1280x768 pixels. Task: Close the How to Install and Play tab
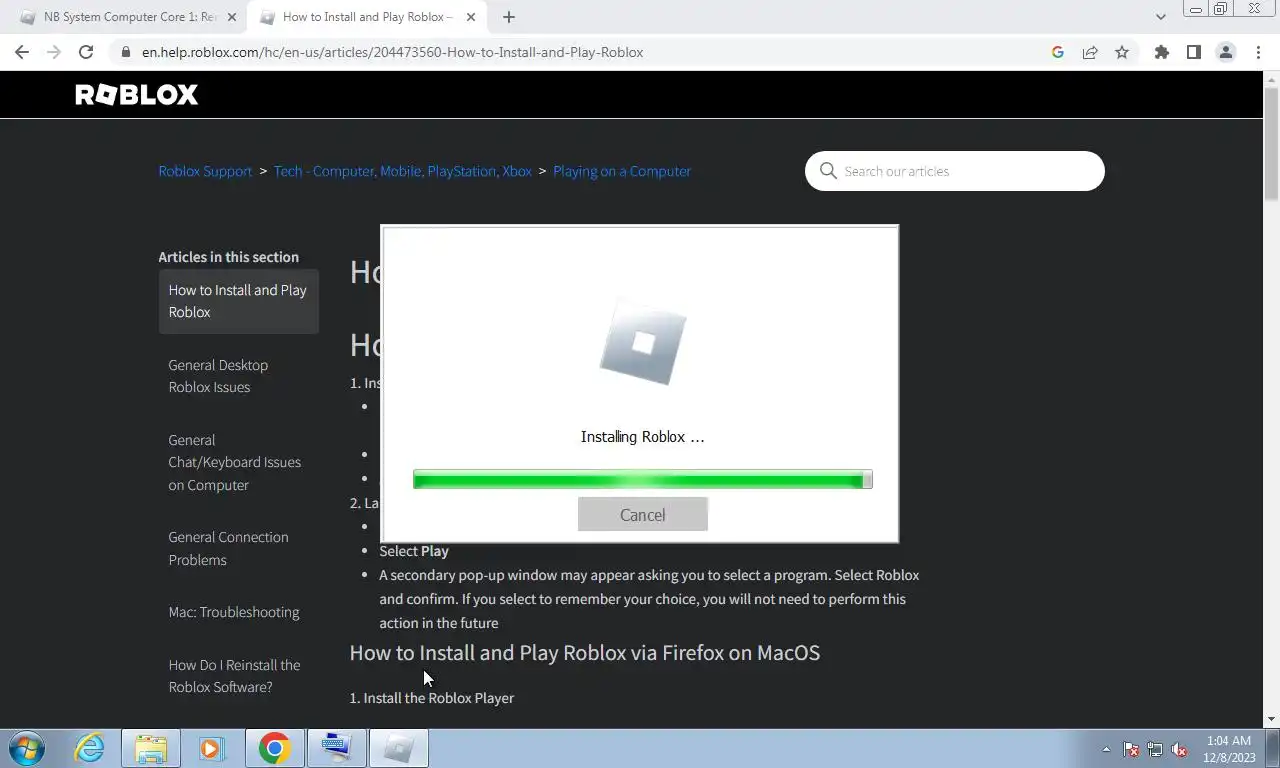tap(472, 17)
